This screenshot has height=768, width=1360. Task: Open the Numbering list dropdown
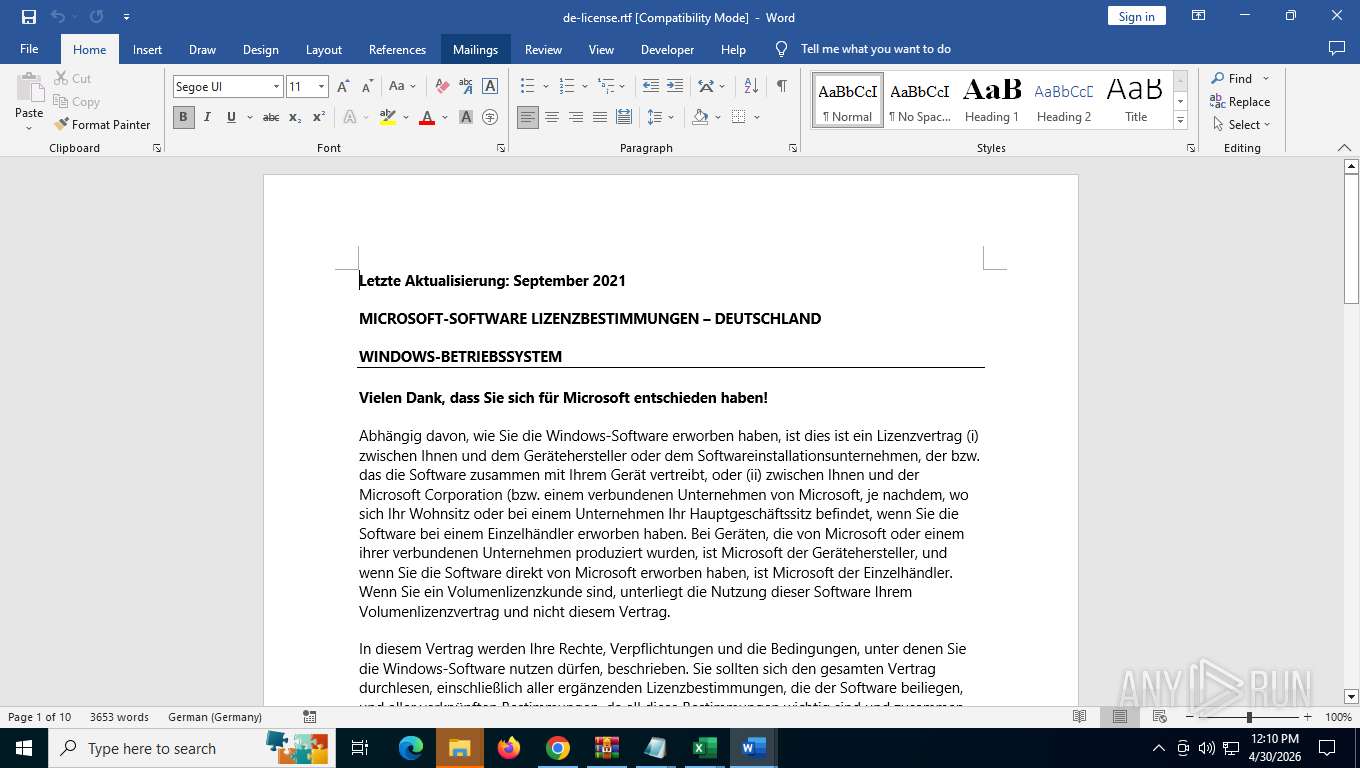pyautogui.click(x=585, y=87)
